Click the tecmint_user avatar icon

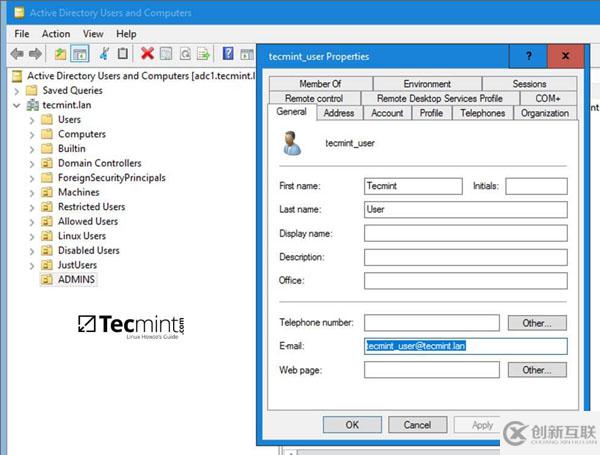point(292,143)
